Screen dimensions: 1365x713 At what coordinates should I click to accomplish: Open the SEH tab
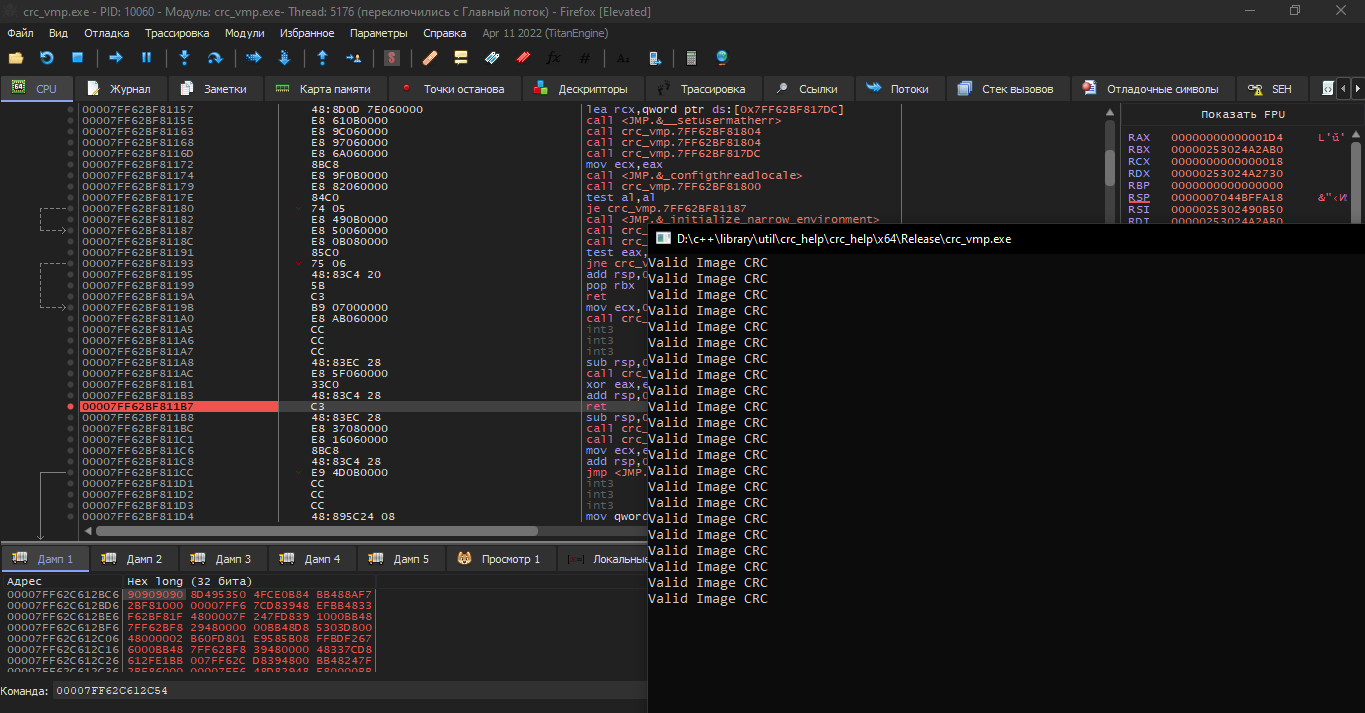(1270, 89)
